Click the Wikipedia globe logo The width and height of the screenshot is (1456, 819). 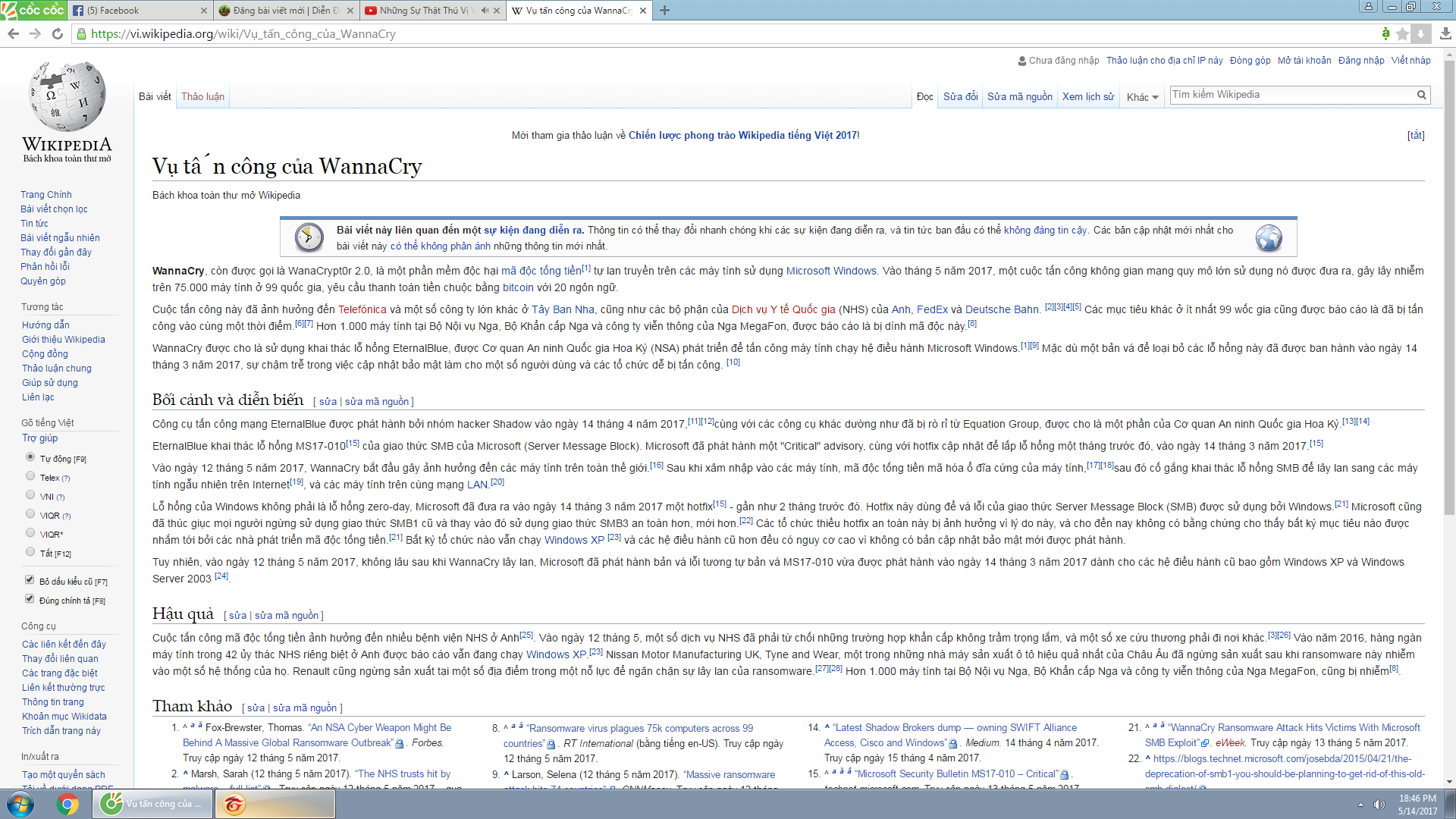coord(67,96)
